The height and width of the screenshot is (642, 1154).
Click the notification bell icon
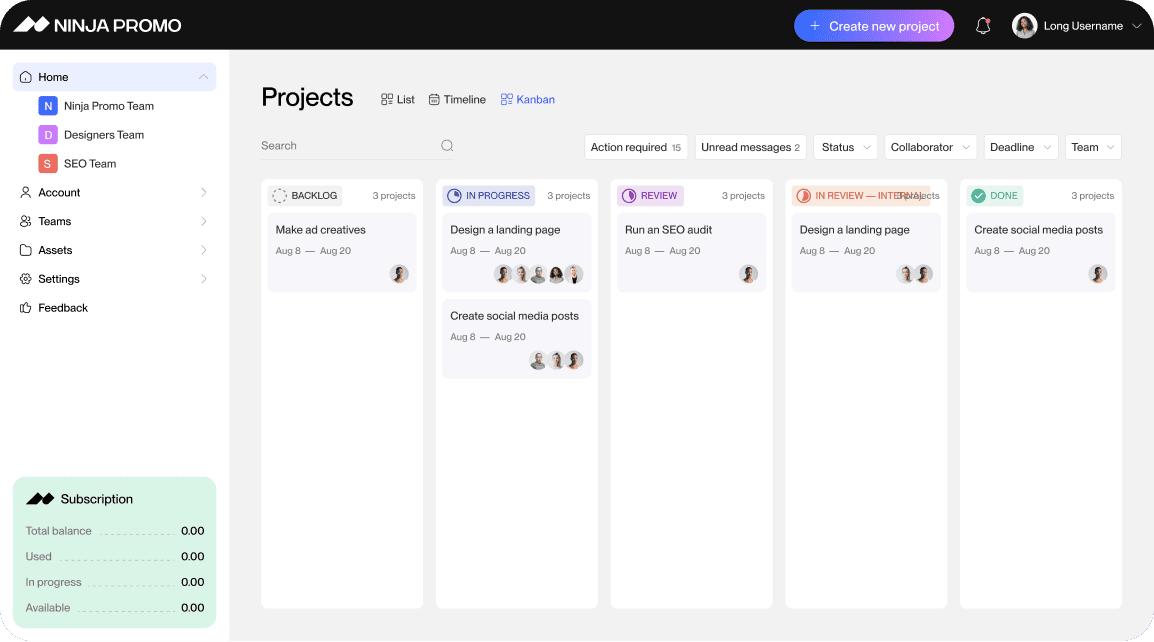point(983,26)
